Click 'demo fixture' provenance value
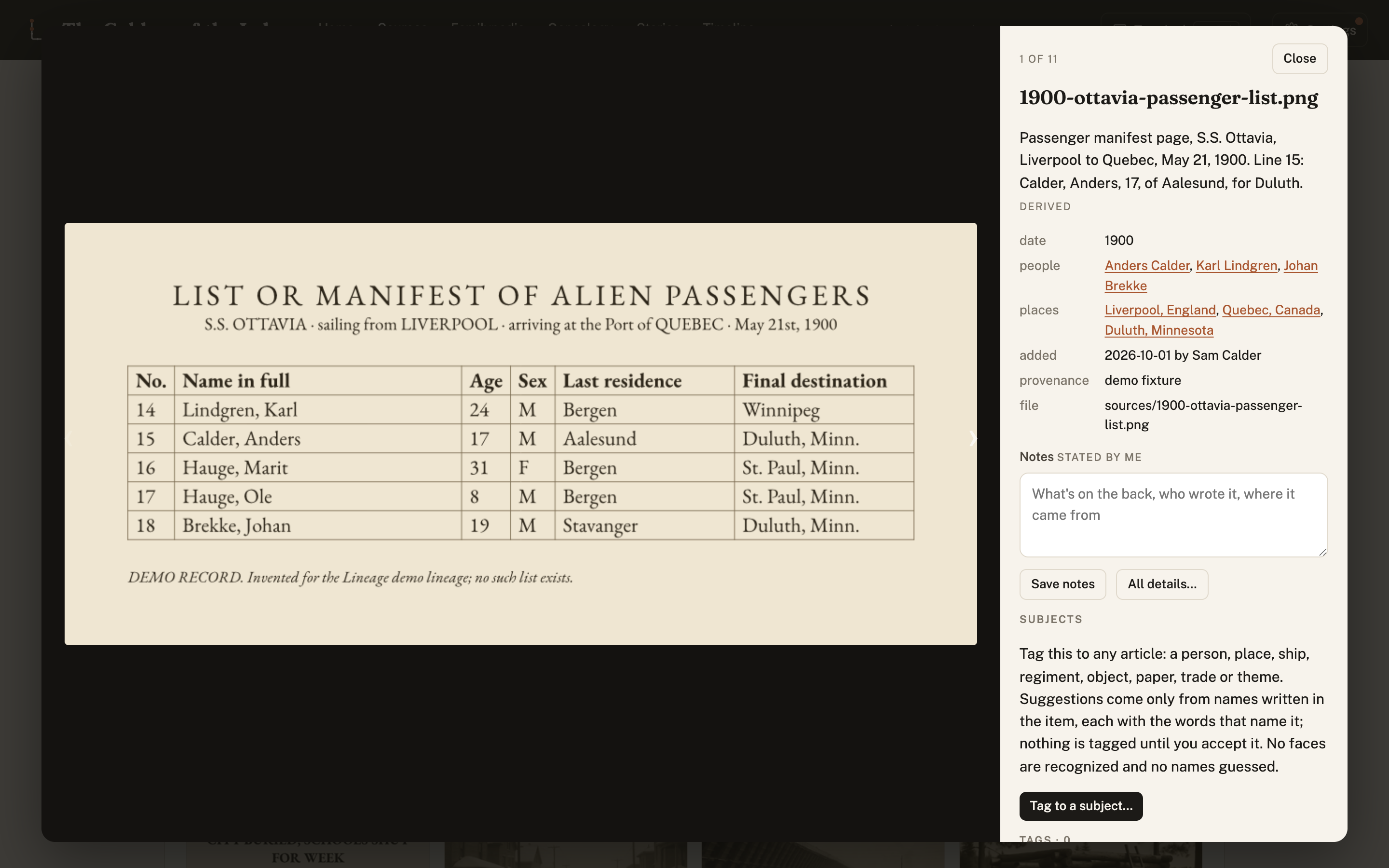The height and width of the screenshot is (868, 1389). click(1143, 380)
